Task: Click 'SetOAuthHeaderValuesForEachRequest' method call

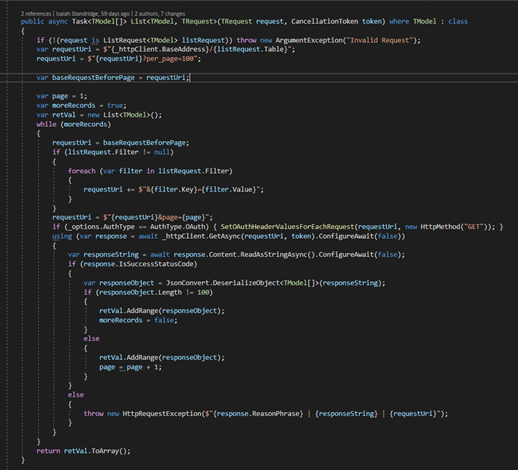Action: [x=287, y=227]
